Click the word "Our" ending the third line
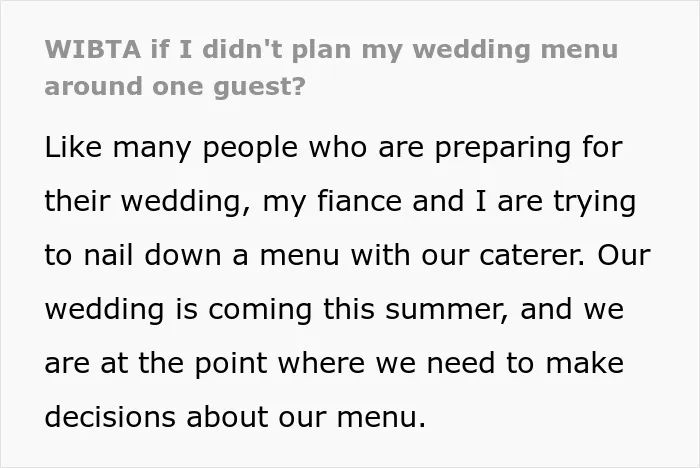The height and width of the screenshot is (468, 700). pos(624,255)
